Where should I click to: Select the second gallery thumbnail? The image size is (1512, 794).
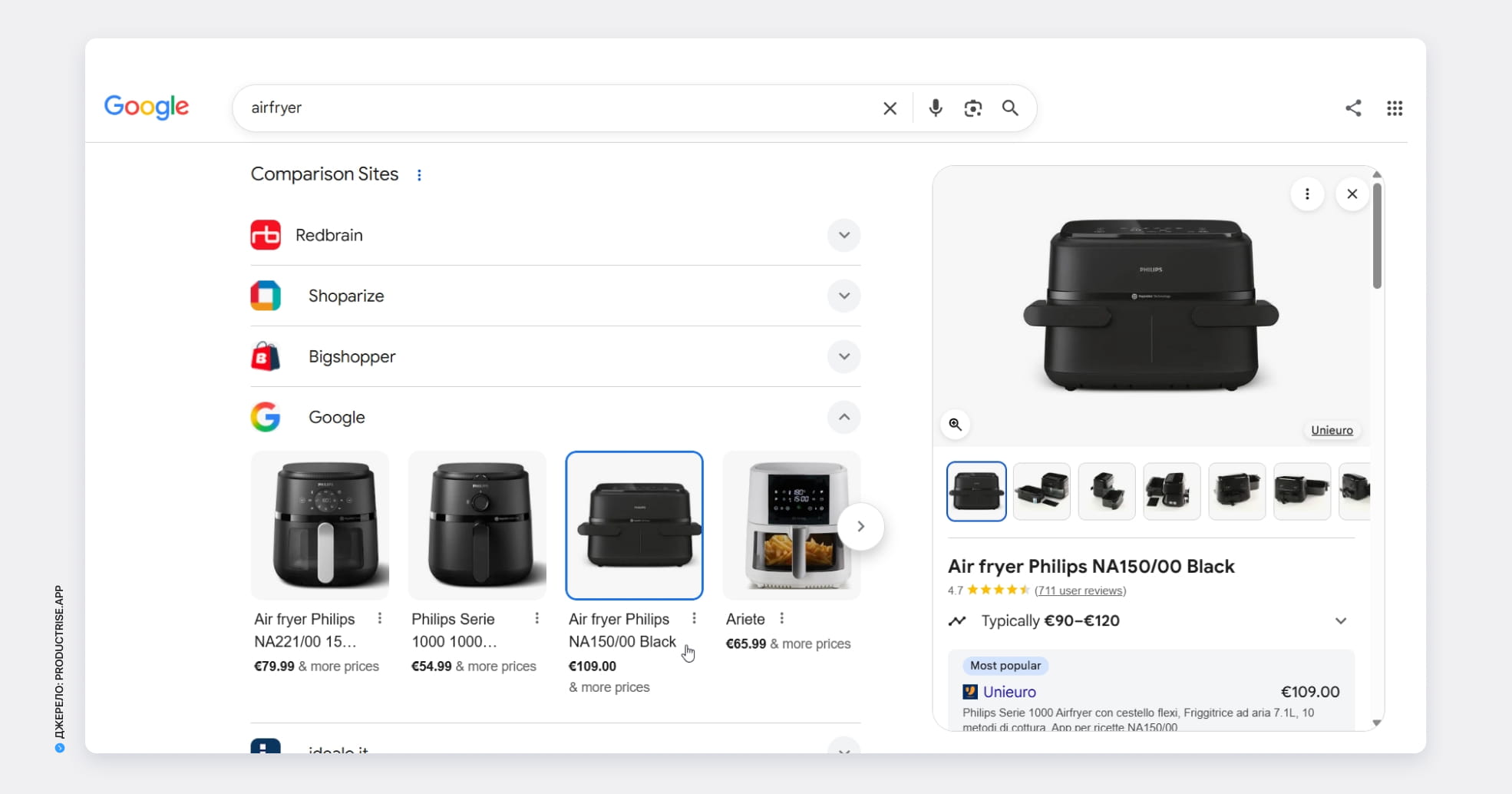[1042, 491]
